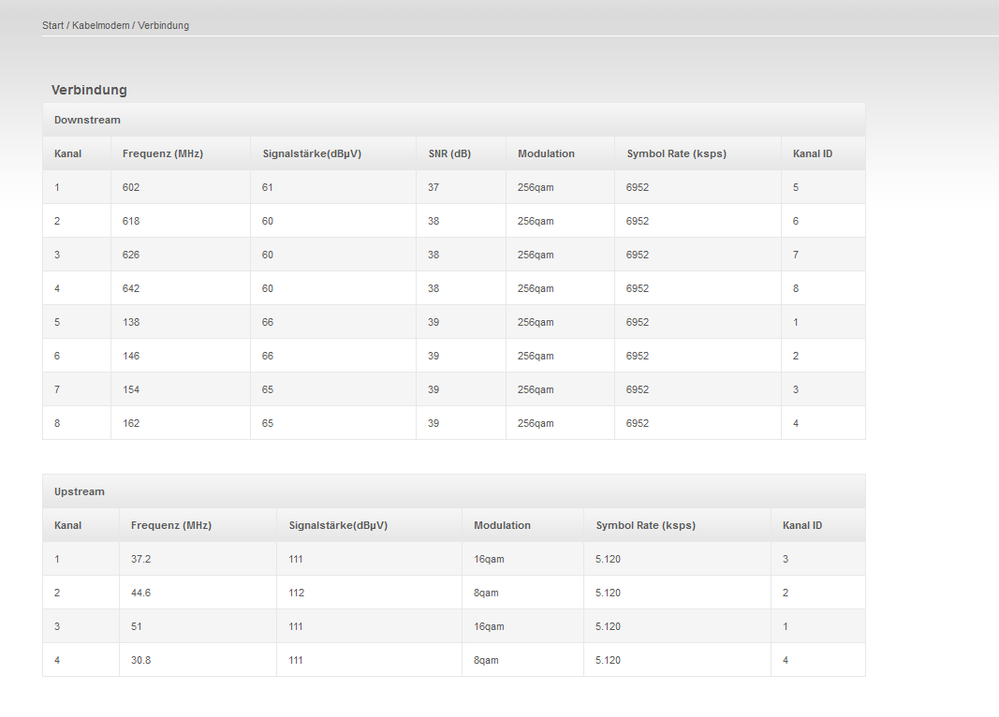Click 6952 in the 642 MHz row
This screenshot has width=999, height=717.
(637, 289)
